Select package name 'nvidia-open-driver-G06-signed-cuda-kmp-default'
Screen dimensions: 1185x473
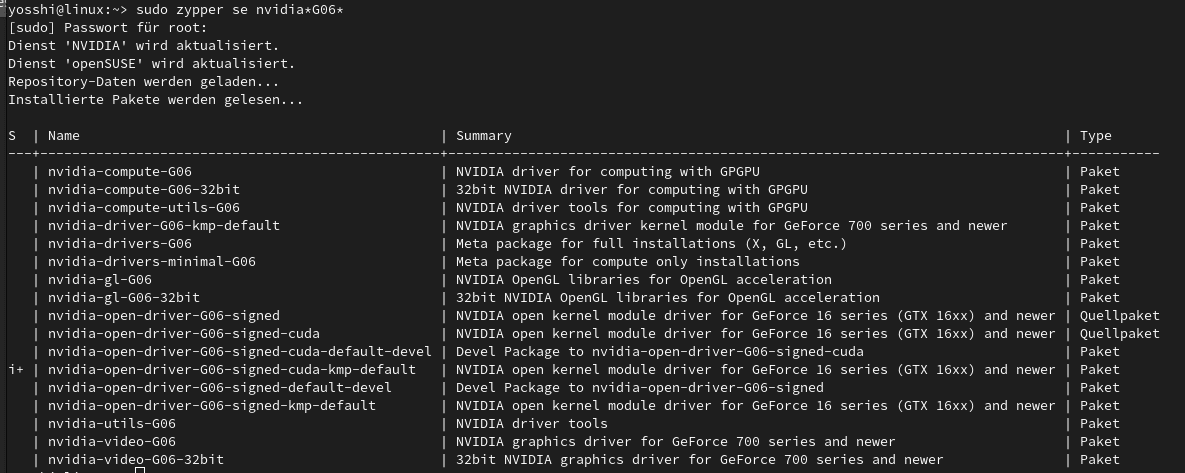click(232, 369)
